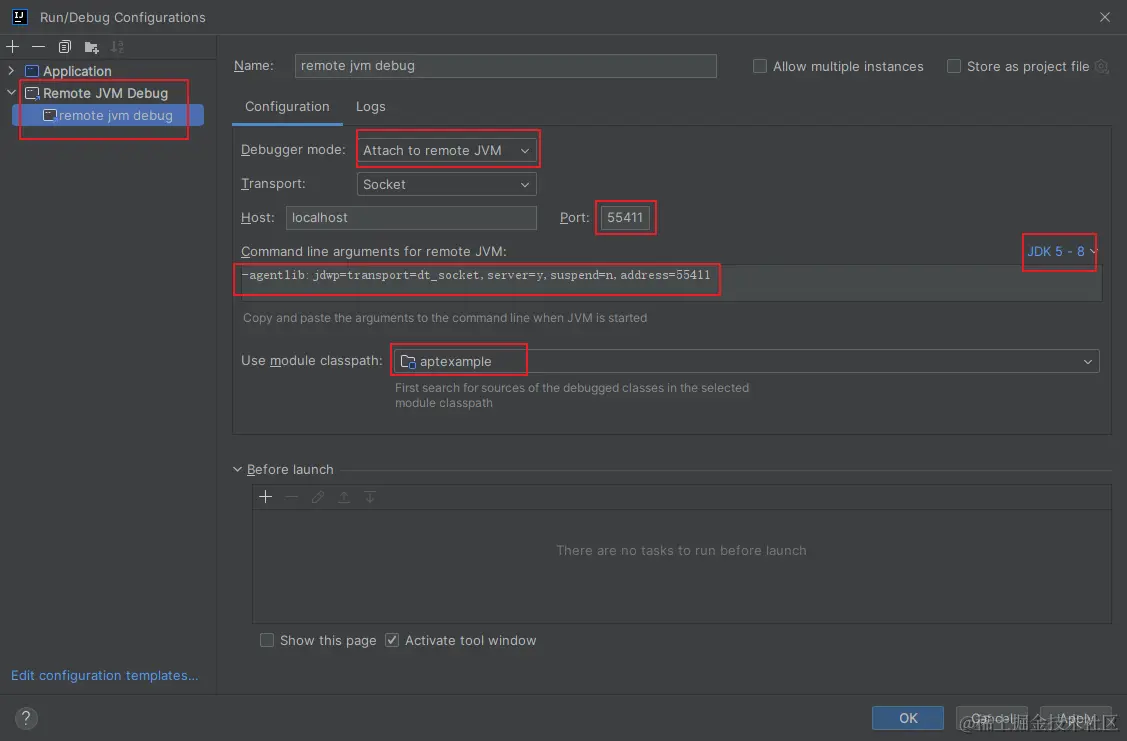Click the help question mark icon
The height and width of the screenshot is (741, 1127).
point(27,717)
